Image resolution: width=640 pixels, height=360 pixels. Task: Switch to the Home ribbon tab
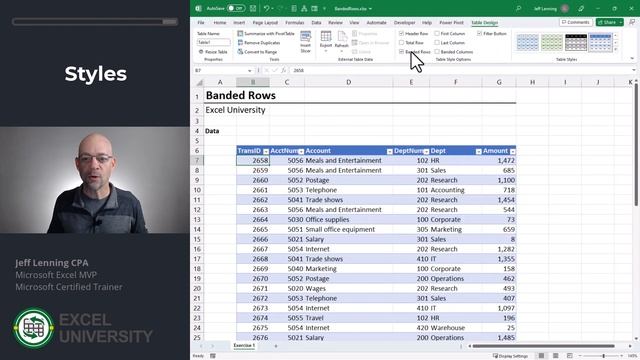(x=220, y=22)
